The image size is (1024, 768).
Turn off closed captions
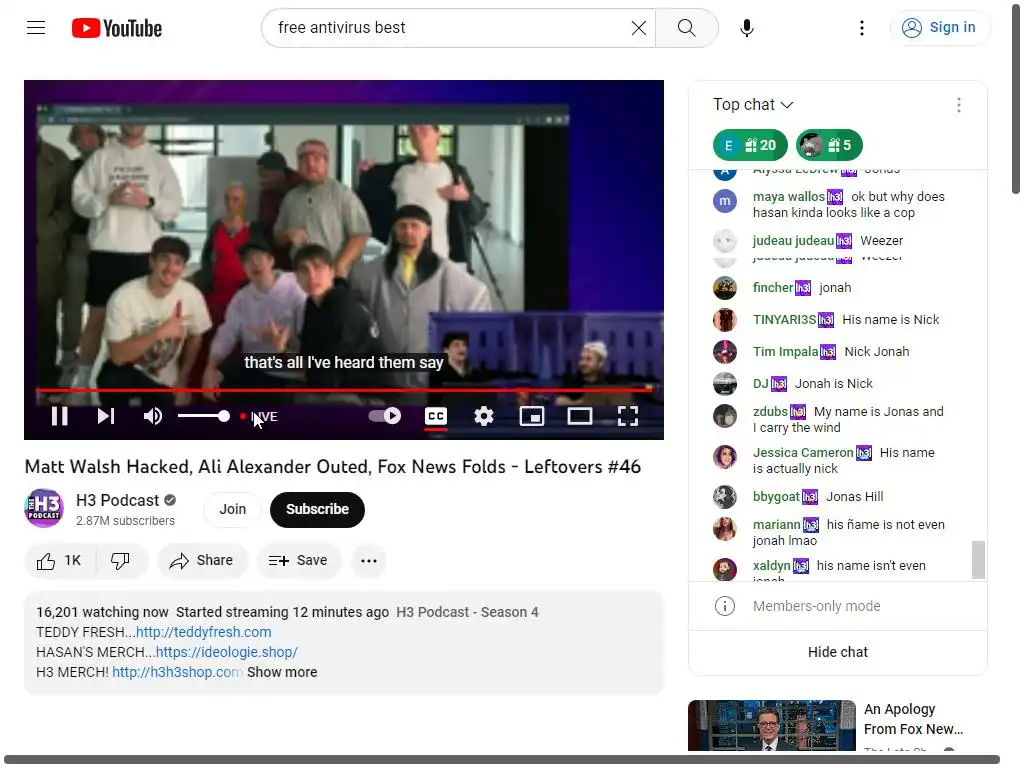coord(436,416)
